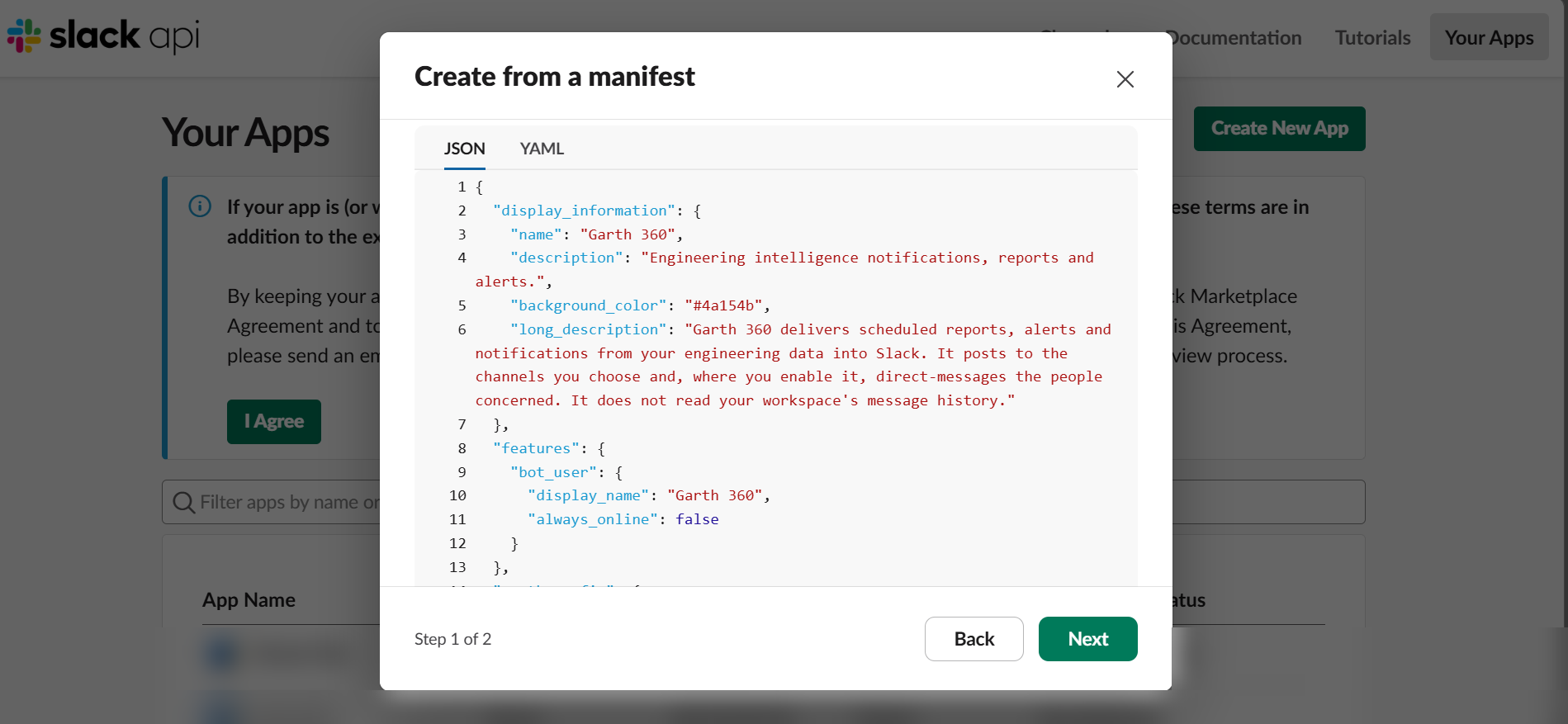This screenshot has height=724, width=1568.
Task: Click the Create New App button
Action: (1279, 129)
